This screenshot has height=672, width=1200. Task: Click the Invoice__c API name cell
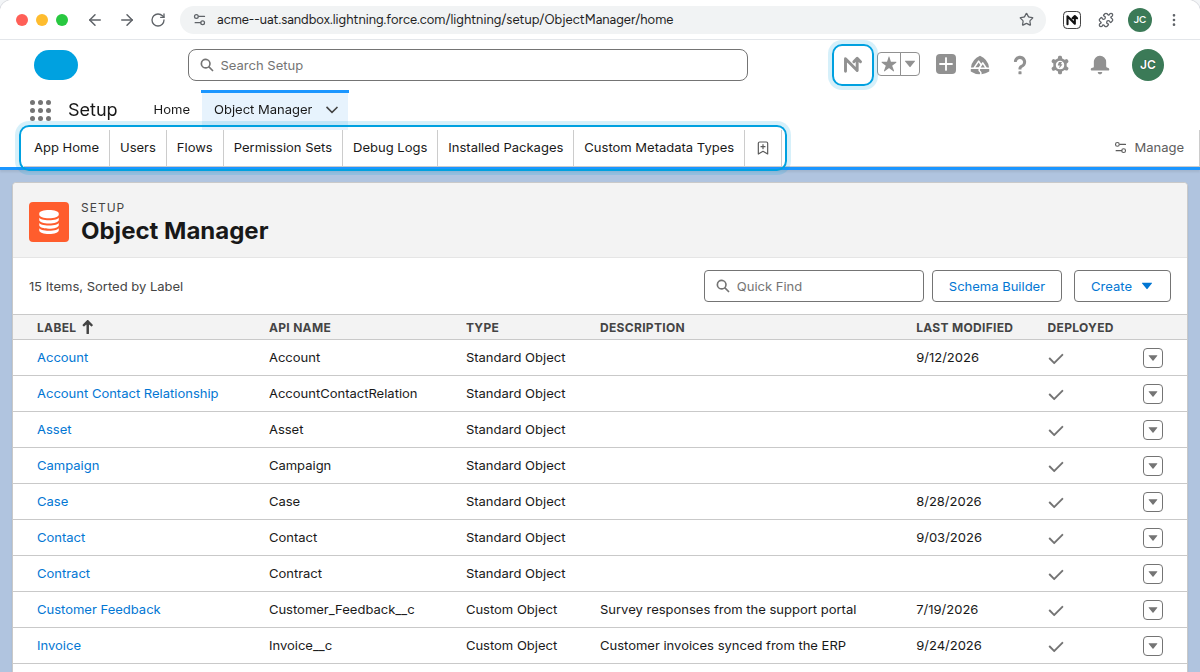pos(300,646)
